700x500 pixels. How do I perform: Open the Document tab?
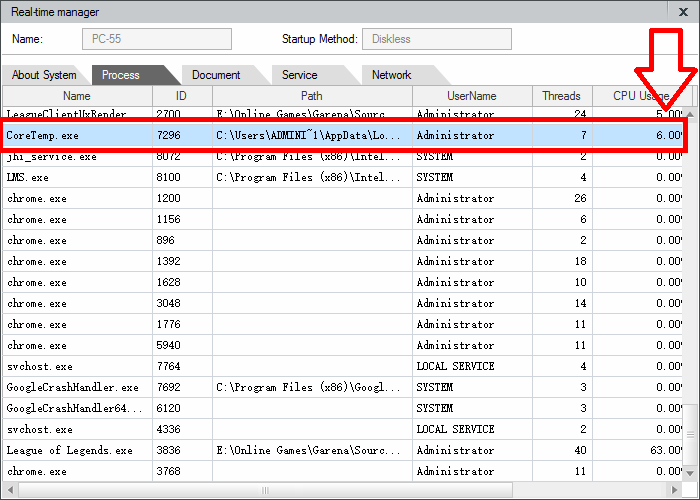pyautogui.click(x=216, y=75)
